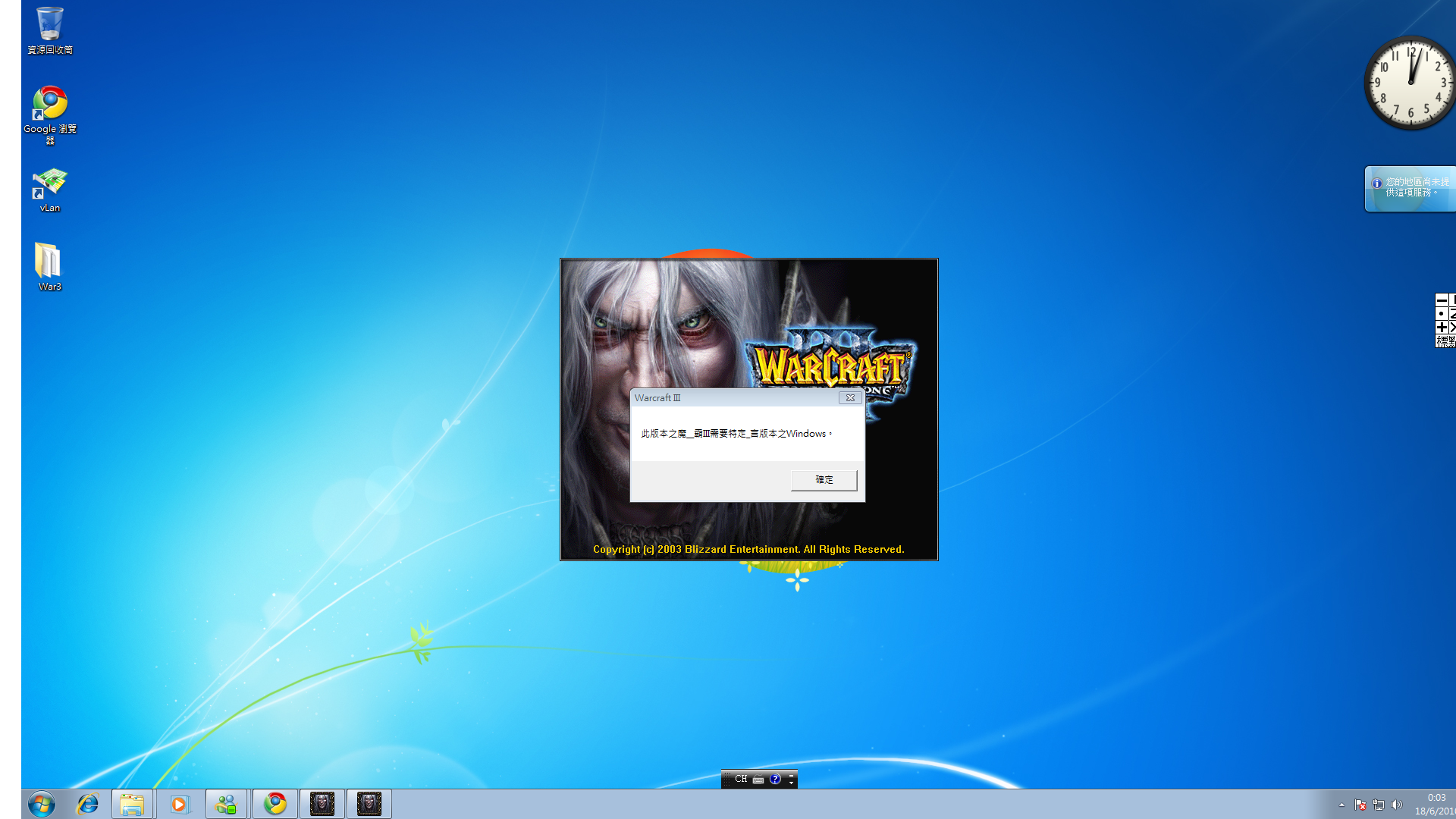This screenshot has width=1456, height=819.
Task: Open Windows Explorer from the taskbar
Action: [132, 804]
